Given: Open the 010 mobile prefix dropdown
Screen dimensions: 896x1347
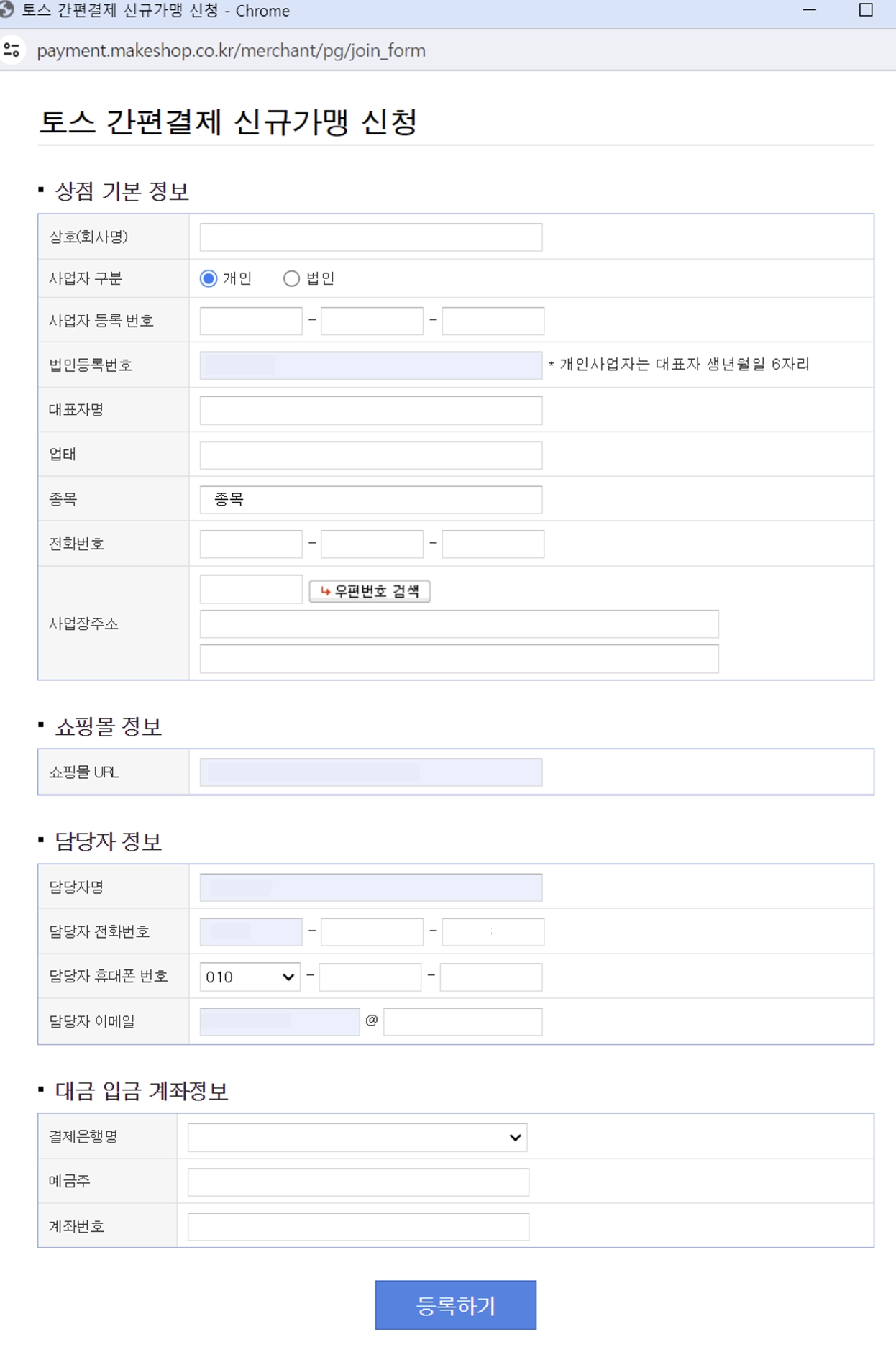Looking at the screenshot, I should 250,977.
